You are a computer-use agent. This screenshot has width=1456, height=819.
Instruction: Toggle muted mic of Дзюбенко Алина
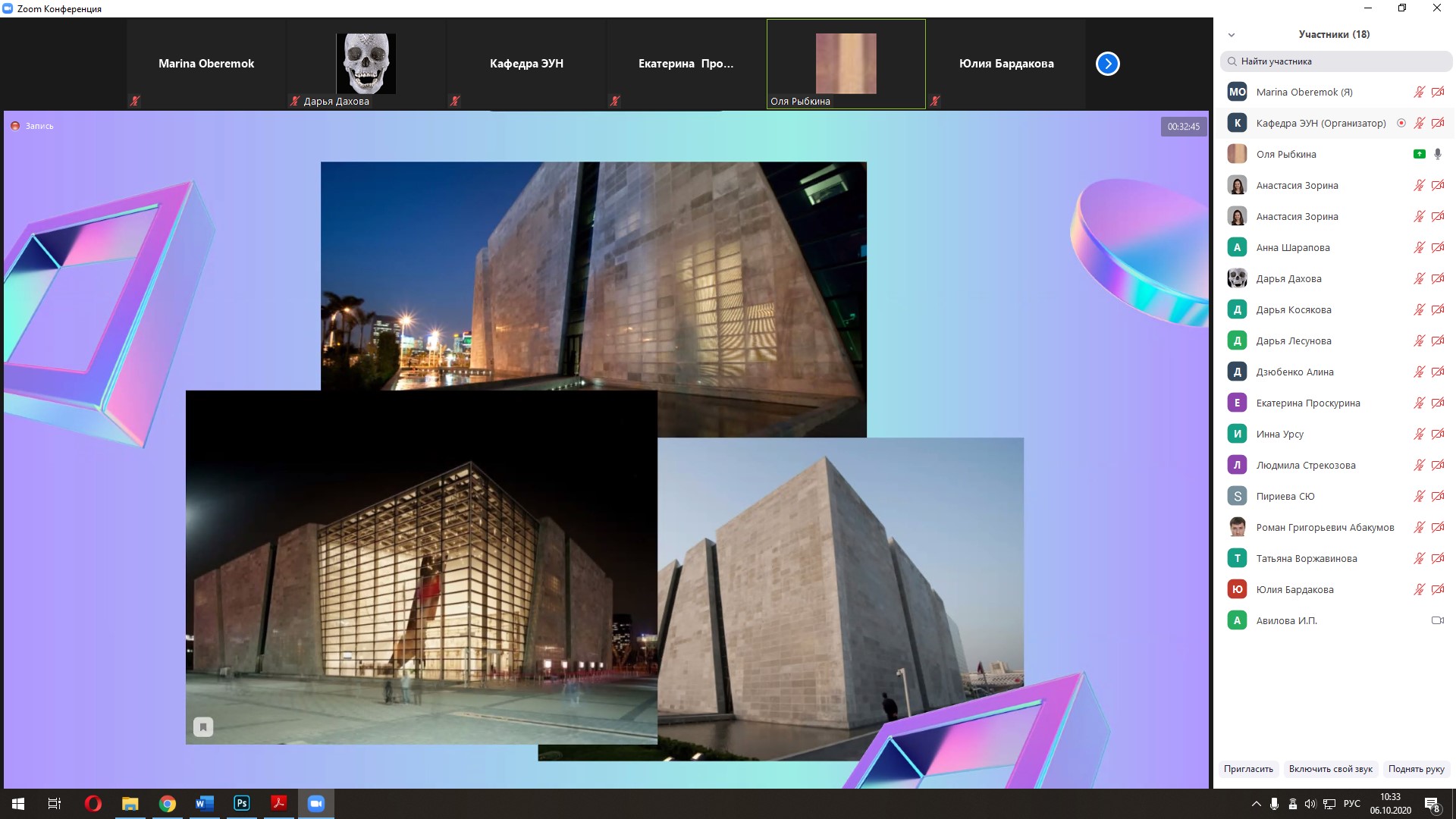point(1419,372)
